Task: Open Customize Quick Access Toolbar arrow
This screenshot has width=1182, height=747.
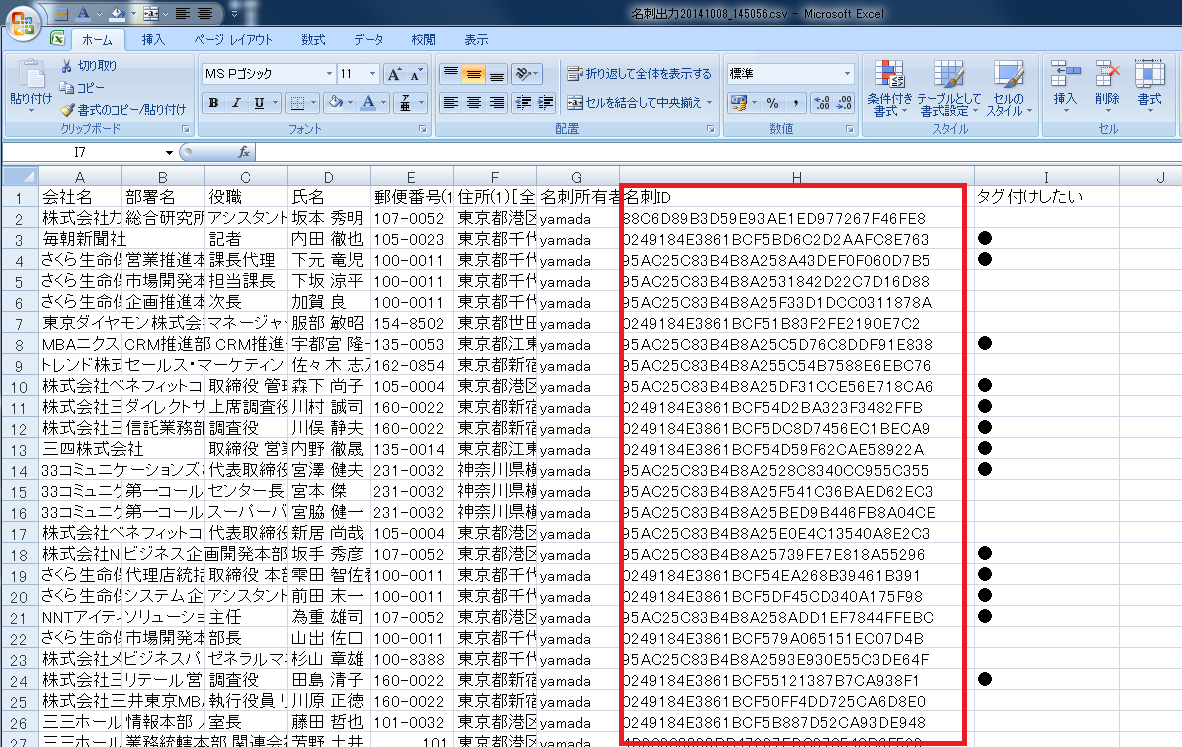Action: (234, 14)
